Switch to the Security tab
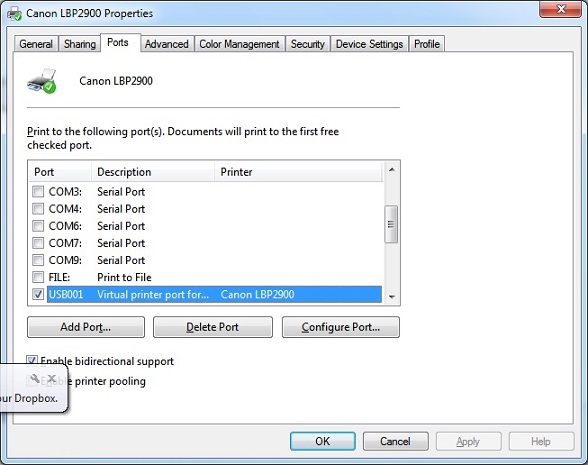Image resolution: width=588 pixels, height=465 pixels. tap(308, 44)
